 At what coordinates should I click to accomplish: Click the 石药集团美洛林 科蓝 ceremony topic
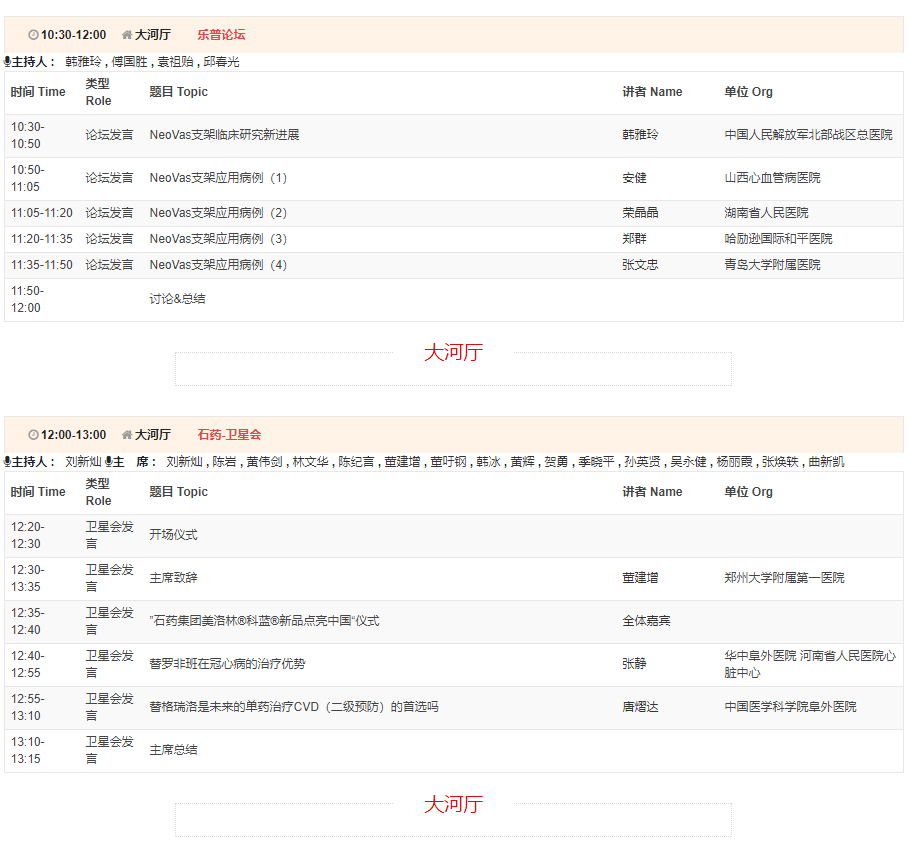(264, 620)
